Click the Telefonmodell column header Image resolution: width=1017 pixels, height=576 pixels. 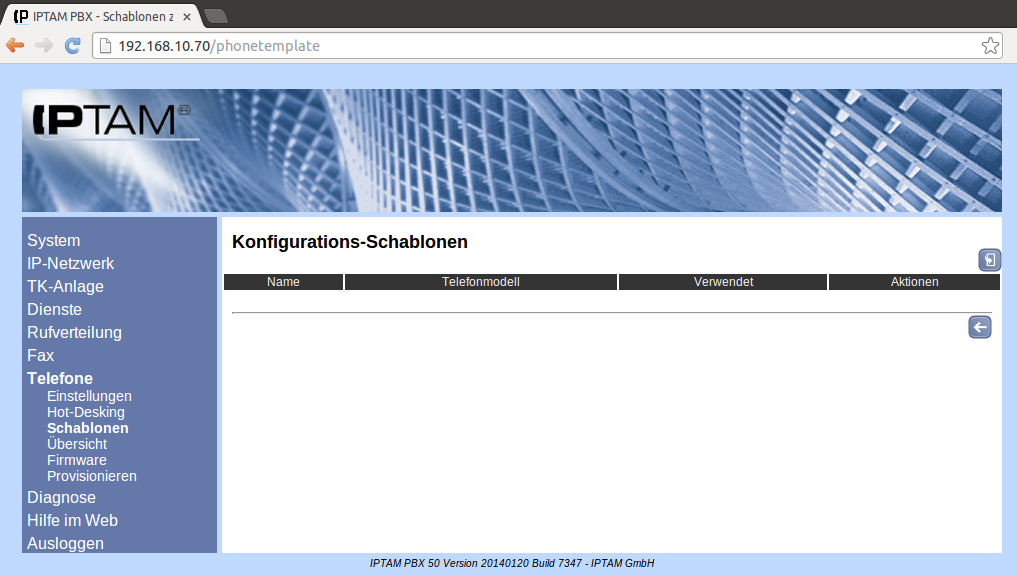[480, 282]
